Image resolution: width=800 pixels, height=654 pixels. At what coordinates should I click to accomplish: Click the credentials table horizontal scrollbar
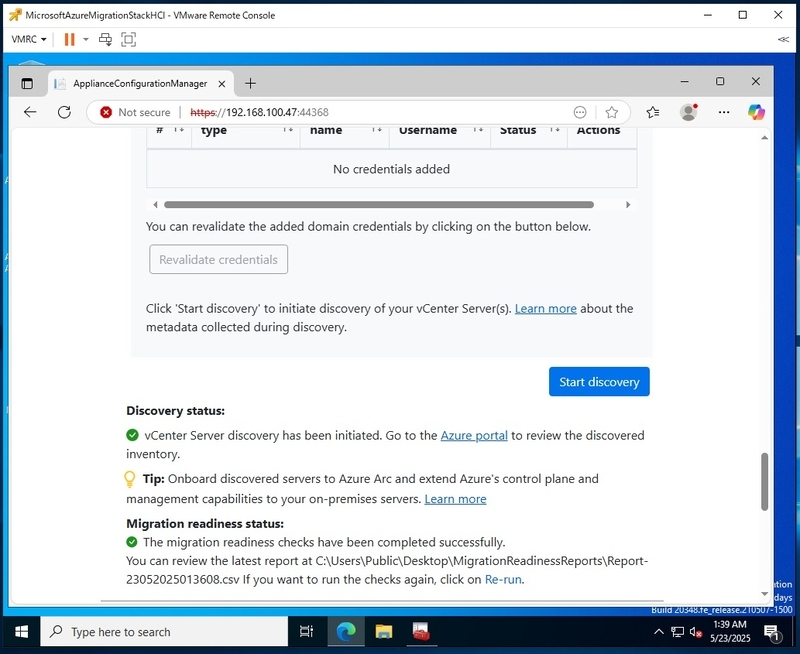click(x=379, y=205)
